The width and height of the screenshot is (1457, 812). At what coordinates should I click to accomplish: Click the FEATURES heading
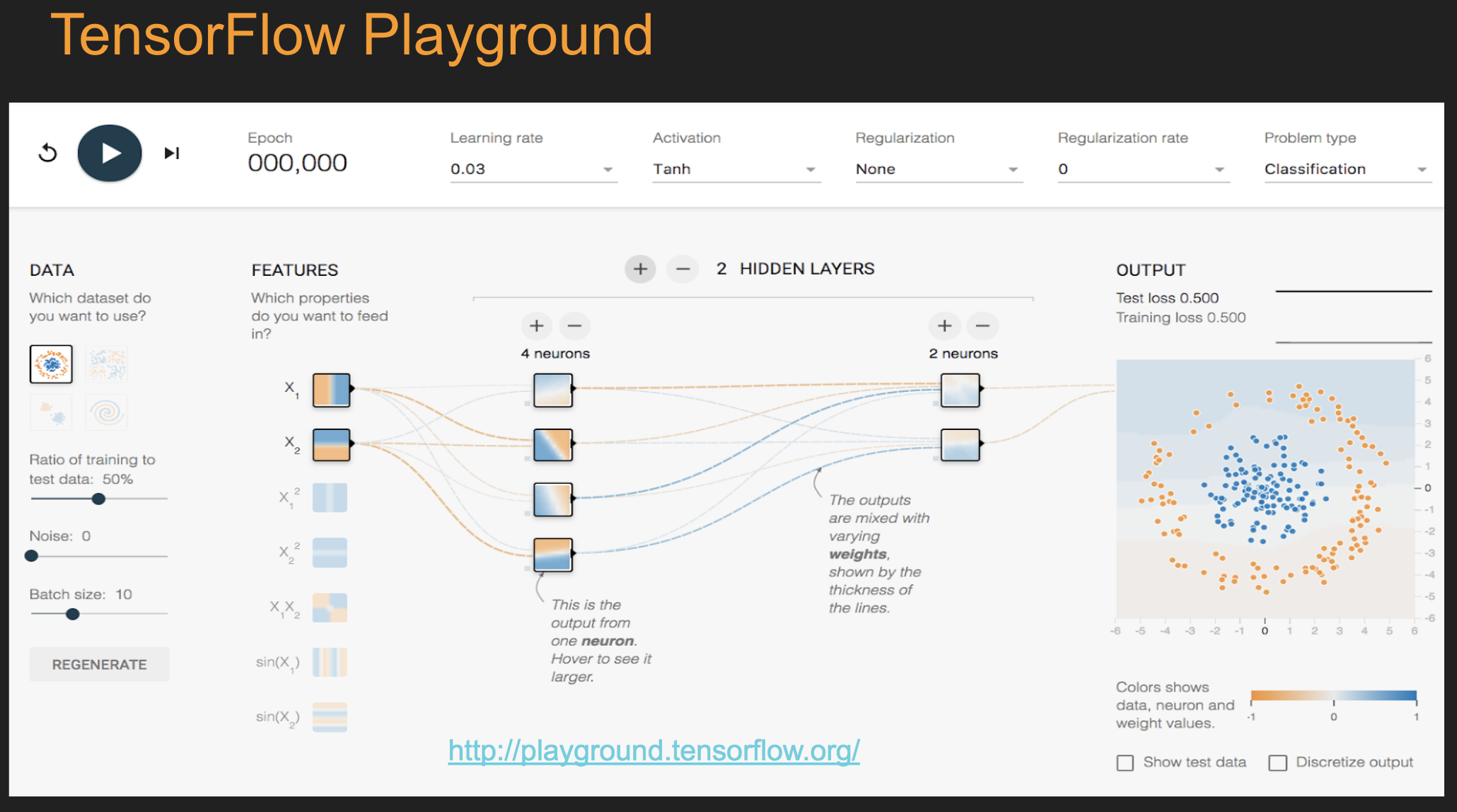pyautogui.click(x=295, y=270)
